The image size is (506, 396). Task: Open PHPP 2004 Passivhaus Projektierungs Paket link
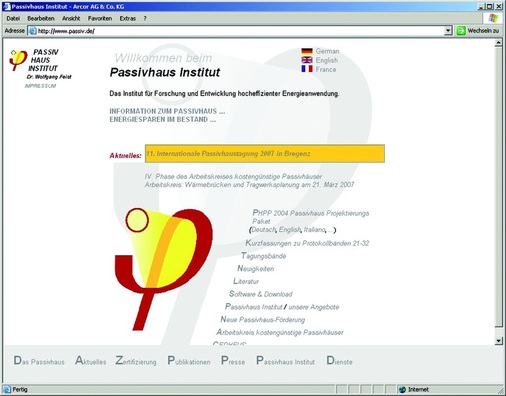pos(311,217)
